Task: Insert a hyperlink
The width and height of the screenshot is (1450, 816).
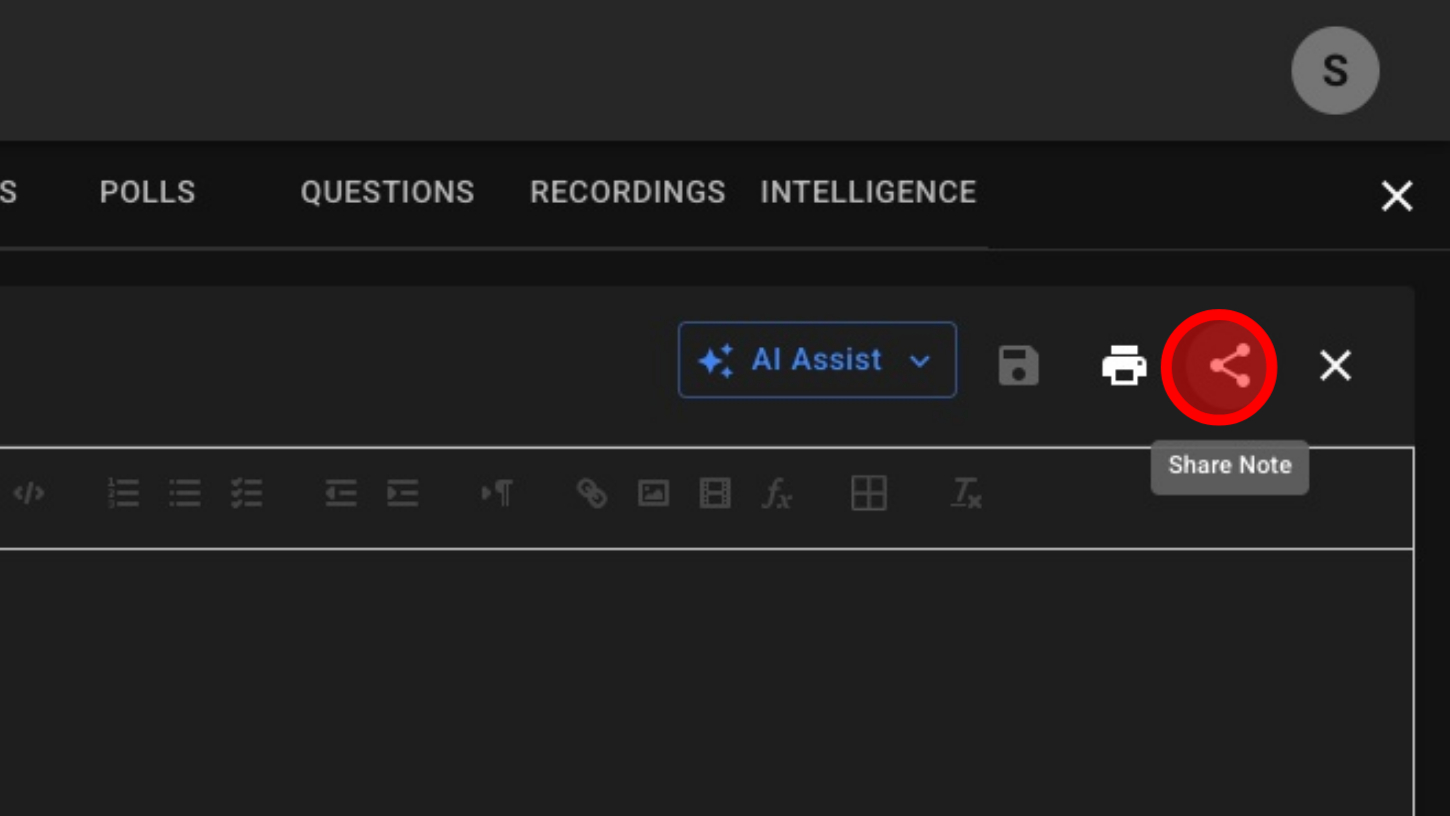Action: coord(592,493)
